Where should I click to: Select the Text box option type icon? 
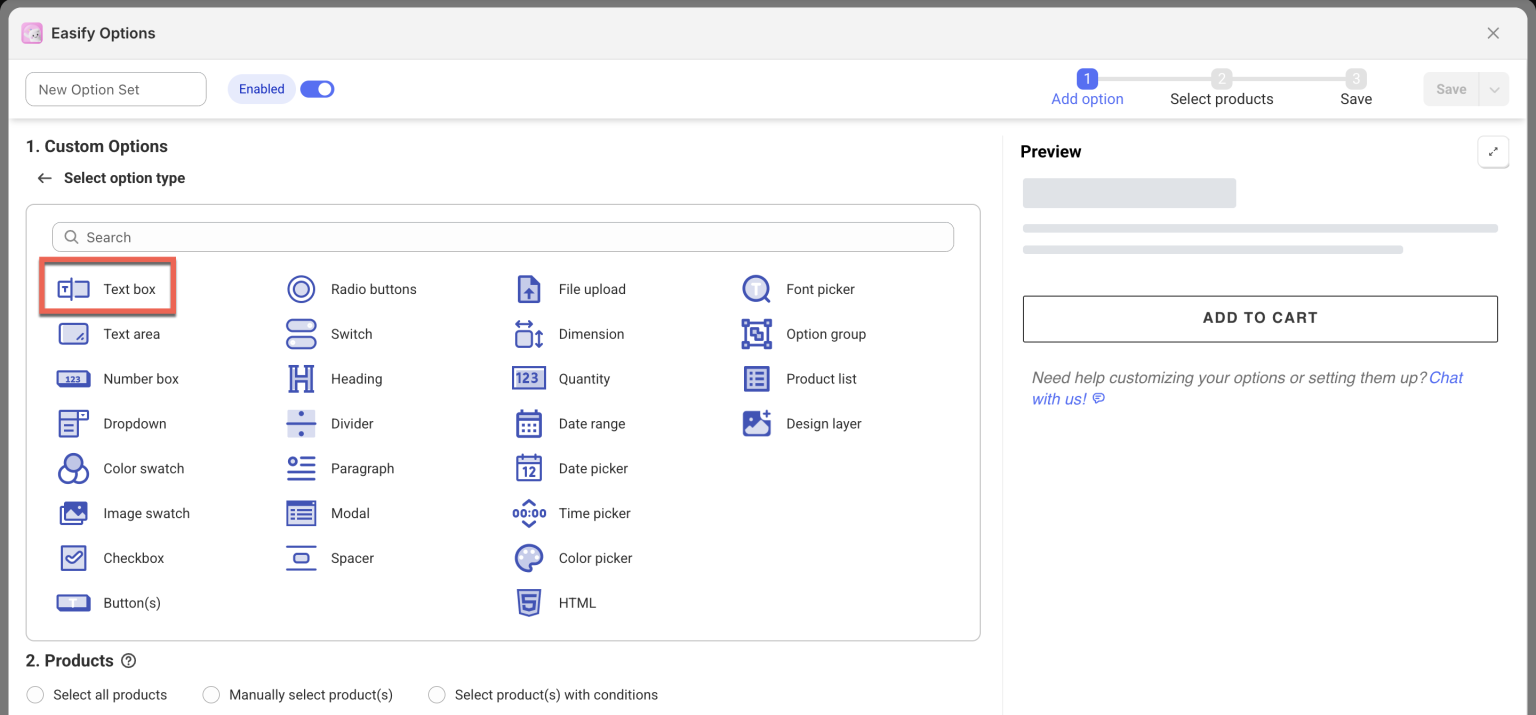73,289
